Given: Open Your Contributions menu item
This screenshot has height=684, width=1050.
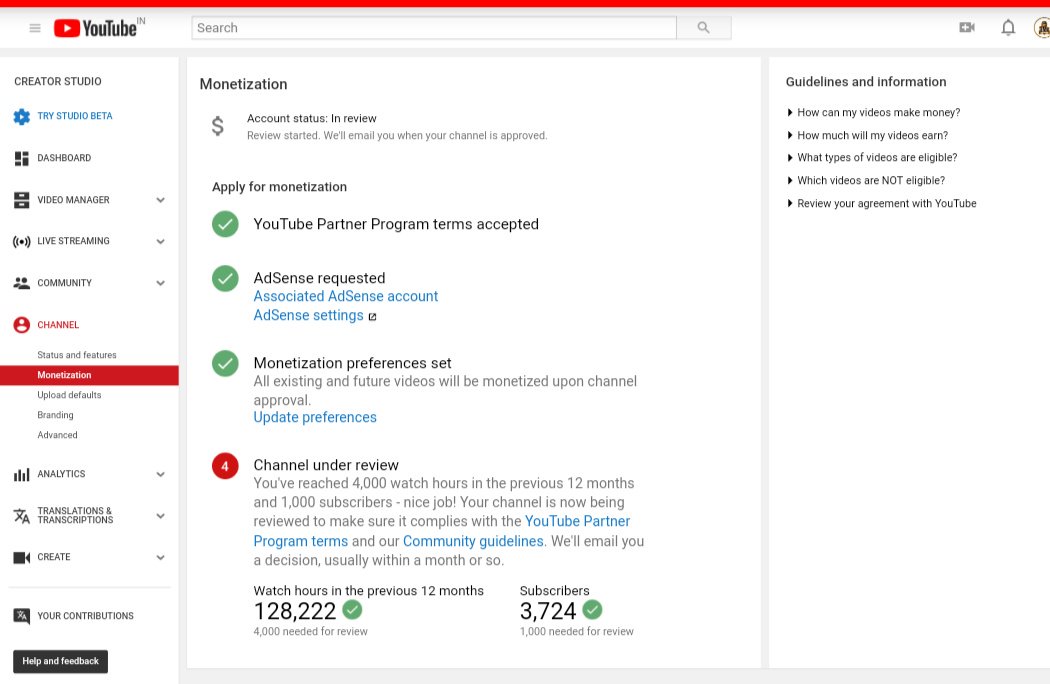Looking at the screenshot, I should pyautogui.click(x=86, y=616).
